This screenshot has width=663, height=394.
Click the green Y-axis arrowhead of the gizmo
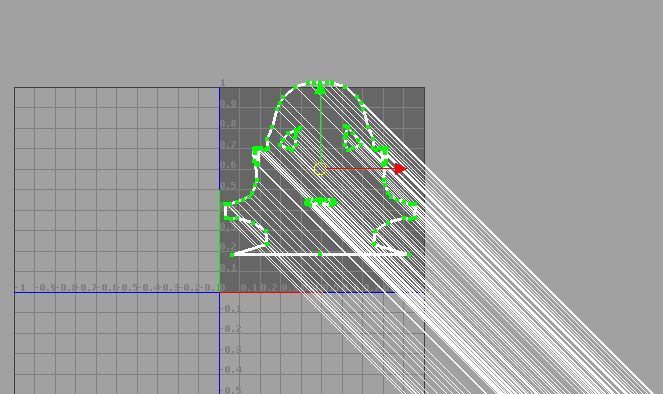point(321,88)
